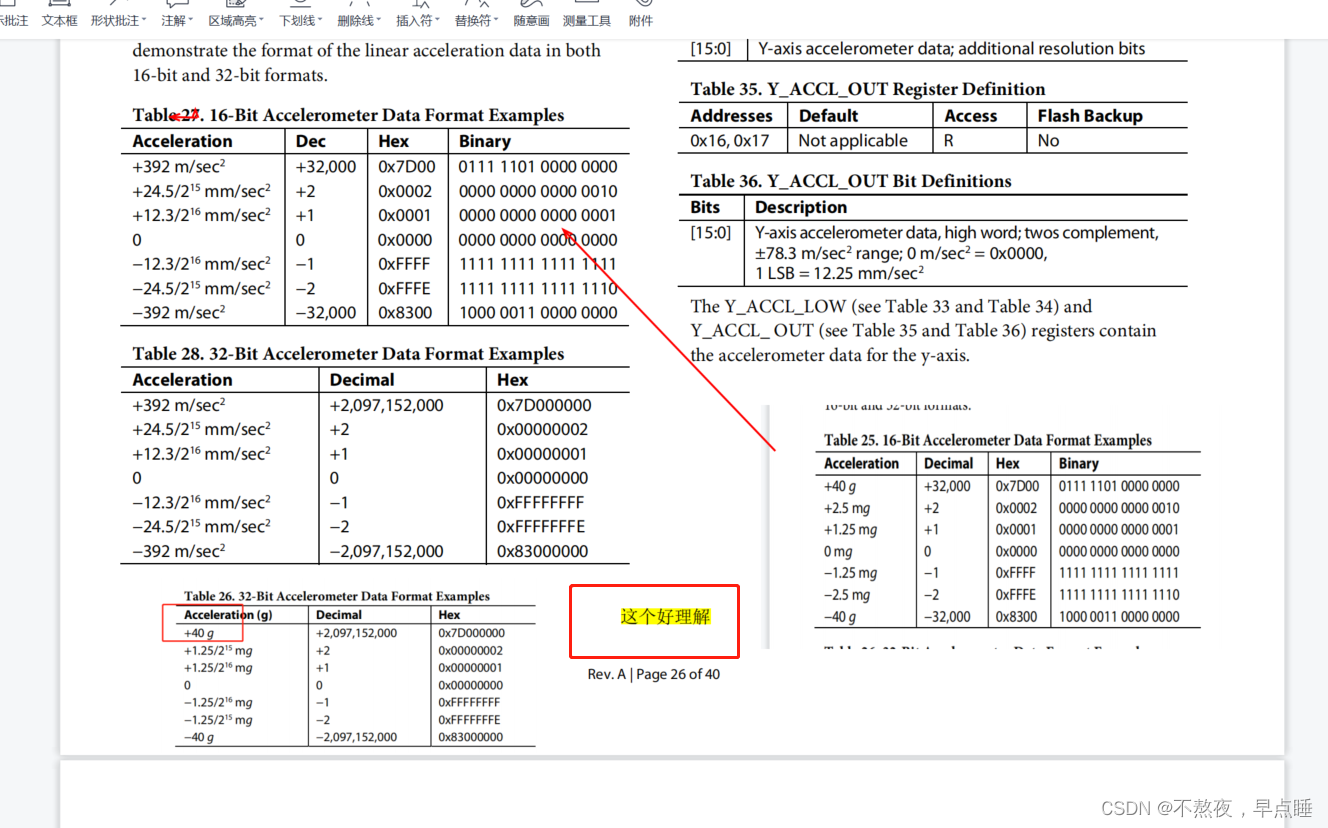Expand the 区域高亮 dropdown arrow
The image size is (1328, 828).
pyautogui.click(x=262, y=21)
